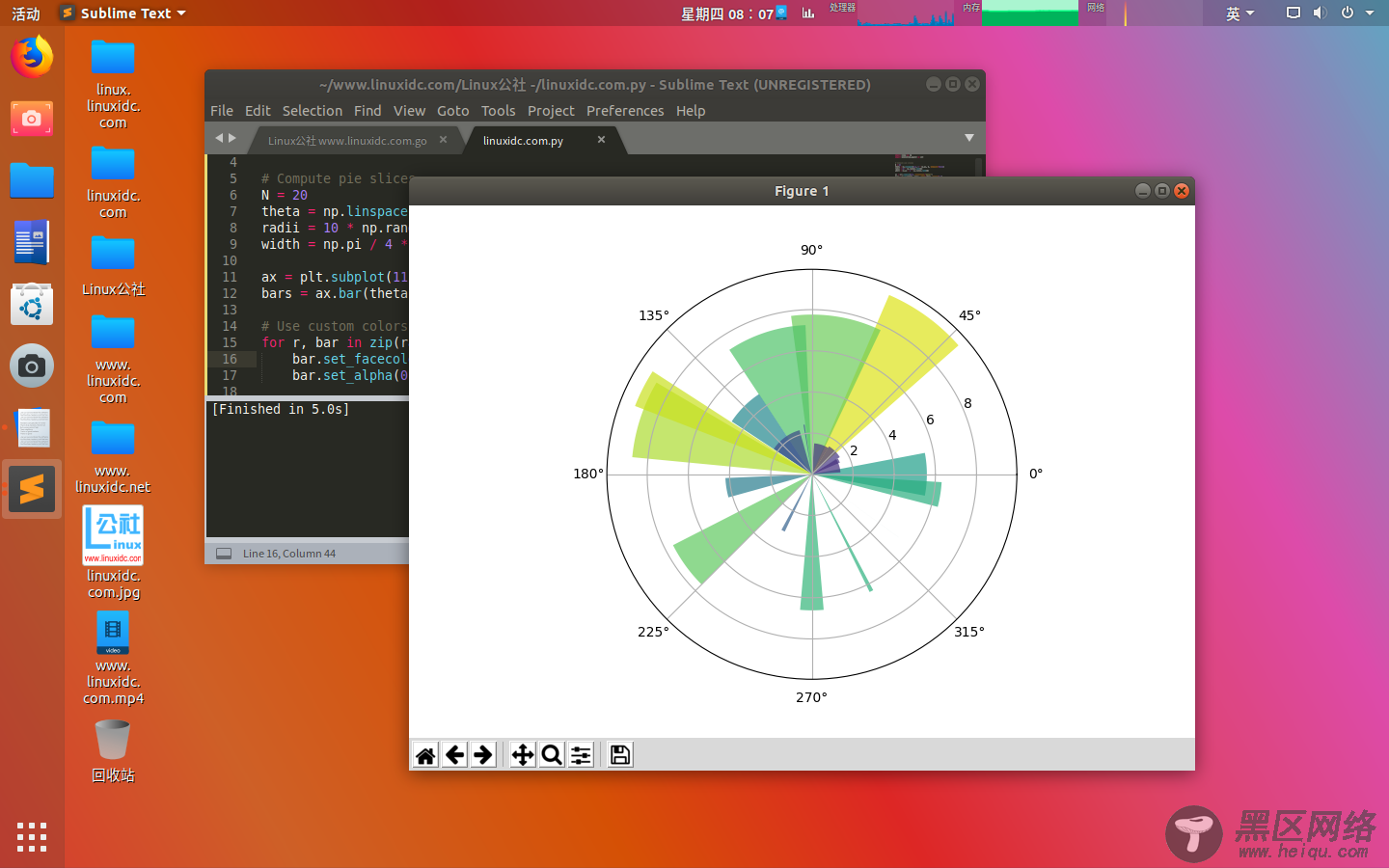
Task: Open Ubuntu Software from the dock
Action: point(32,304)
